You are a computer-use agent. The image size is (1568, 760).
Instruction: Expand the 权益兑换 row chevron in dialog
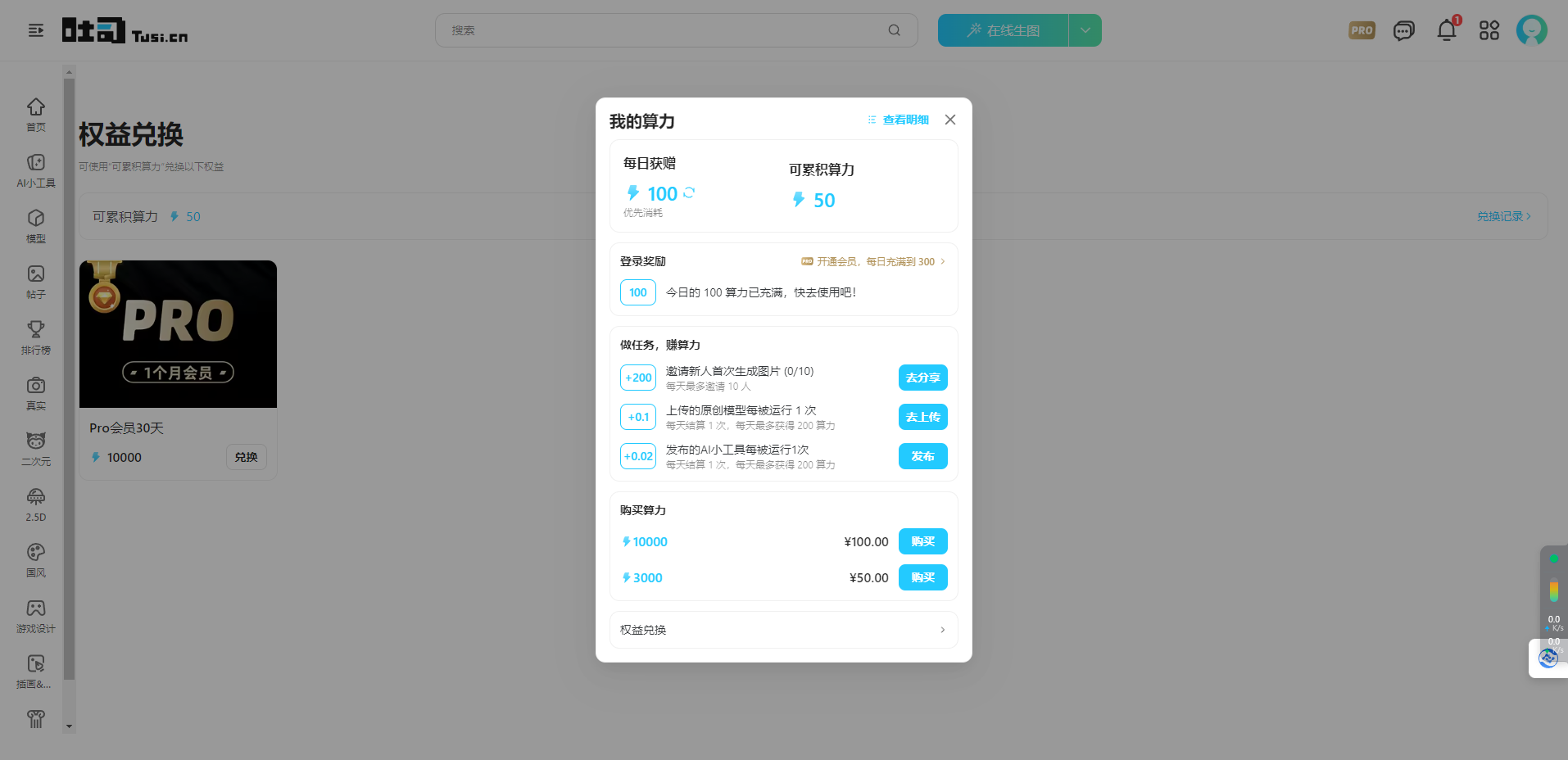pos(942,630)
